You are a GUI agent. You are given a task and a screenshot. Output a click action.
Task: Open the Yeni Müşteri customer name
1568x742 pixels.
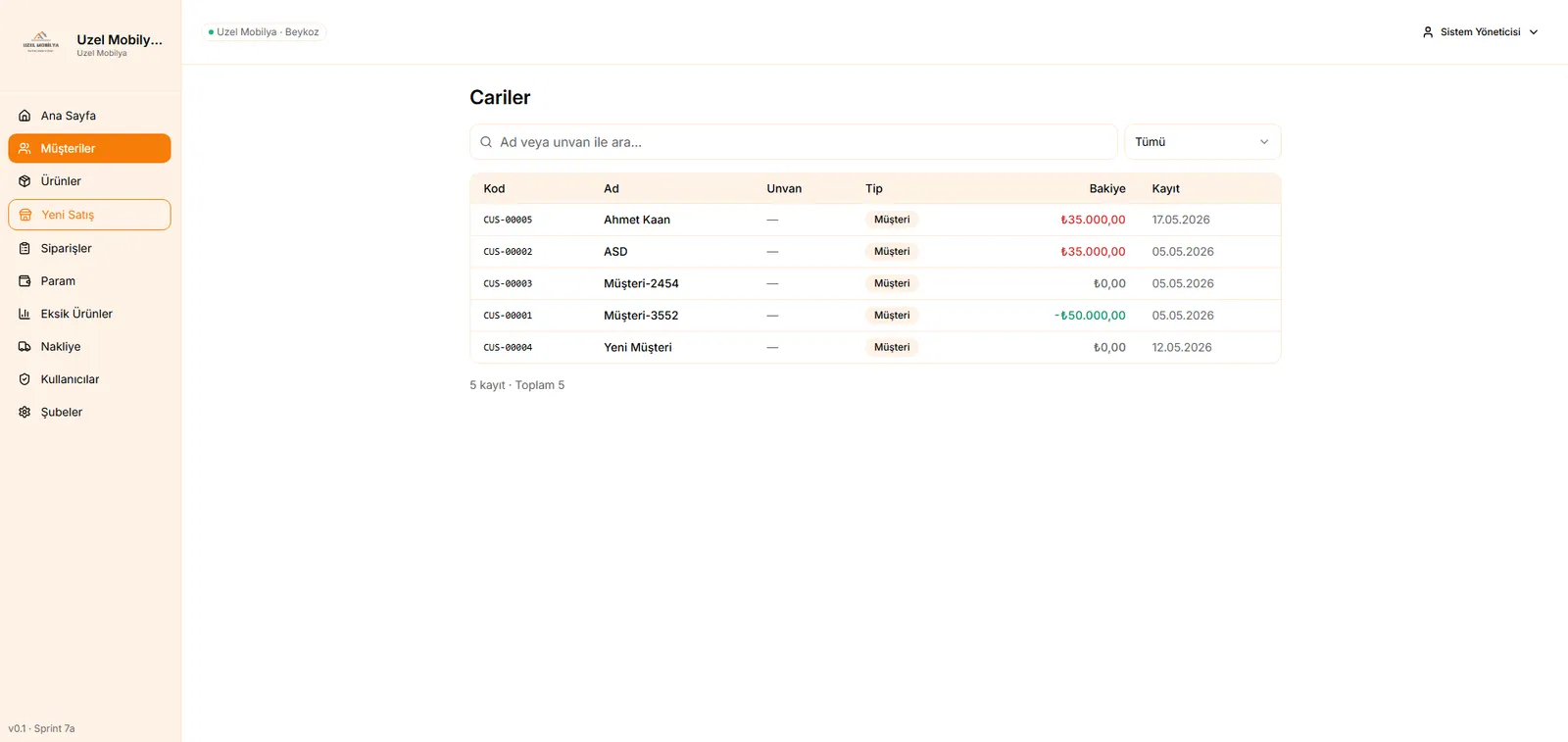(638, 347)
